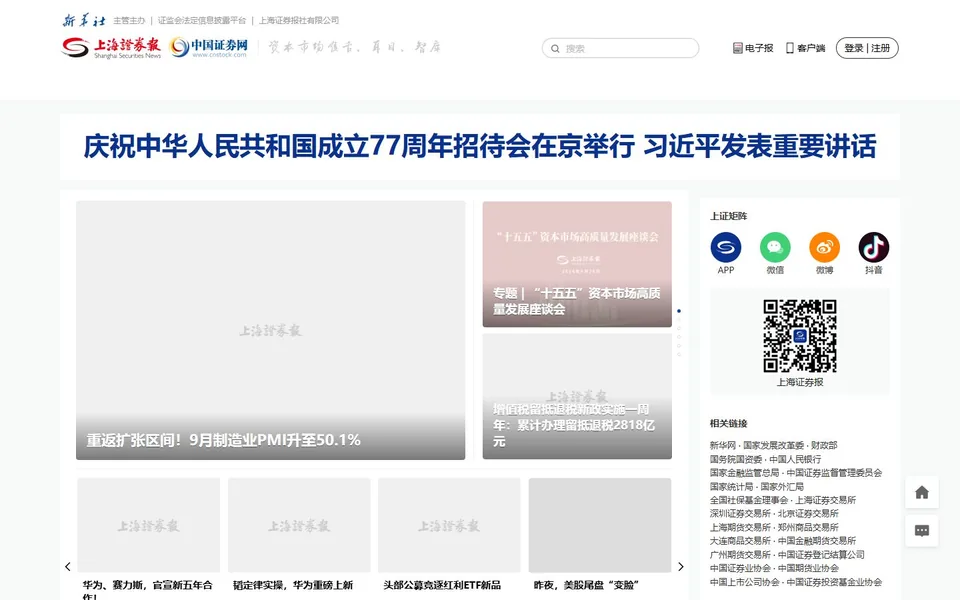960x600 pixels.
Task: Click the search magnifier icon
Action: [555, 48]
